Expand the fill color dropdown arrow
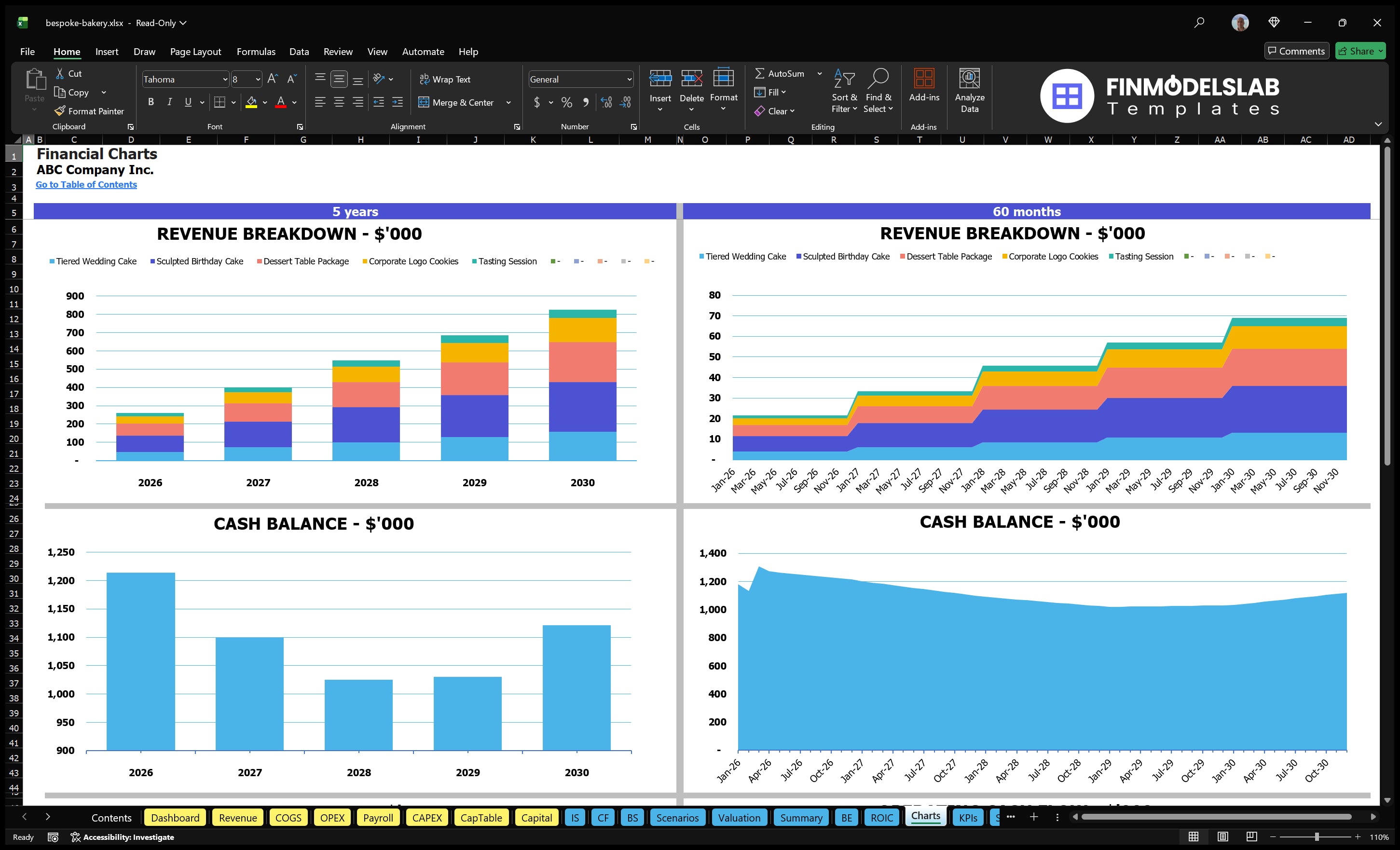The image size is (1400, 850). [x=265, y=103]
